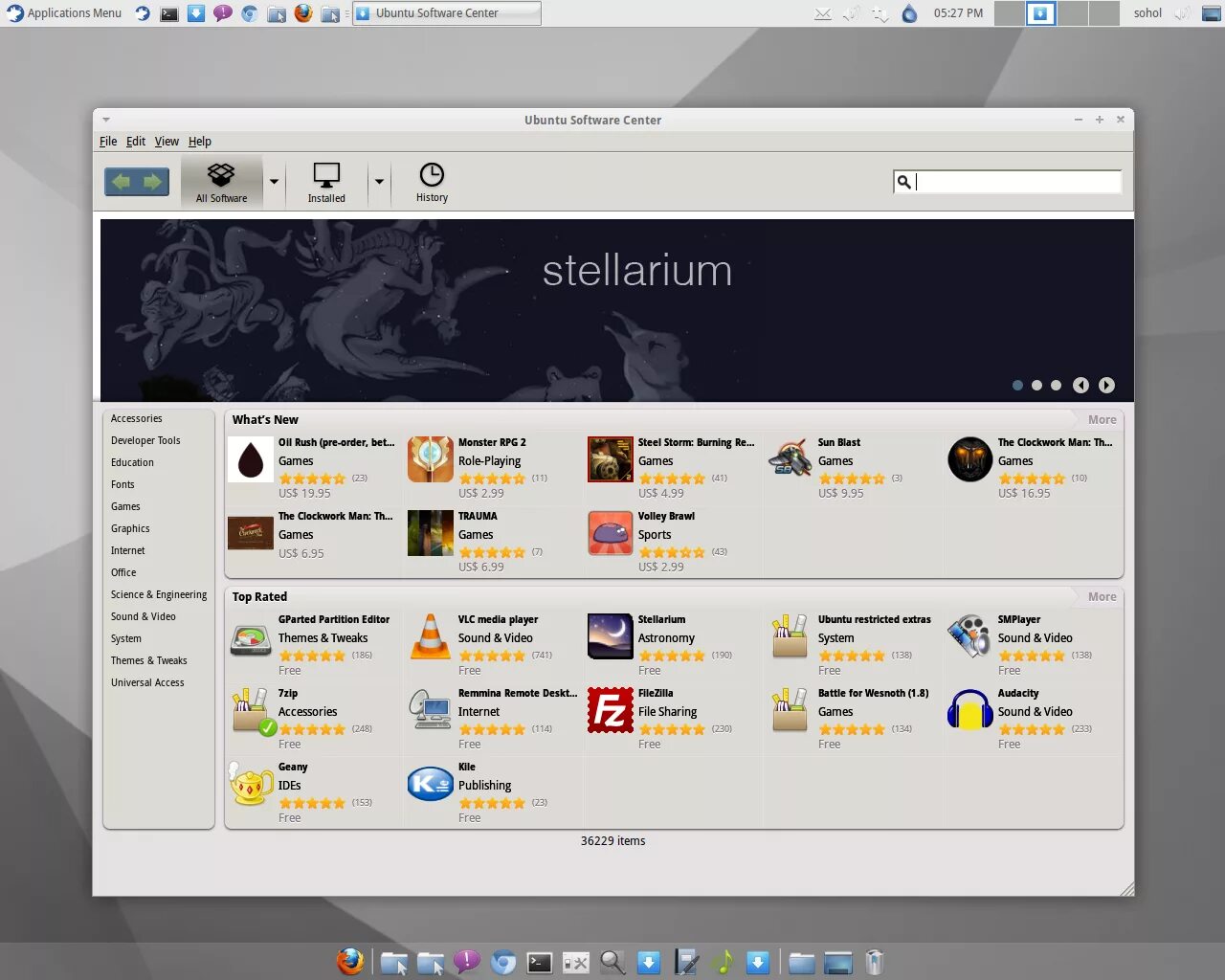Select the third banner dot

(1056, 386)
